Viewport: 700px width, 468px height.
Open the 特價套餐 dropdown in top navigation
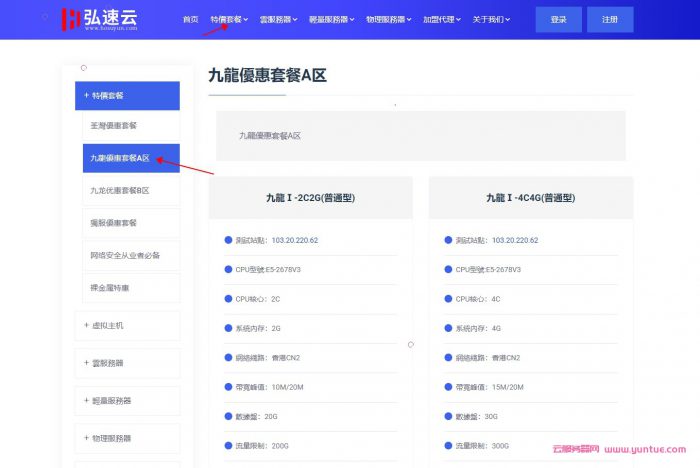(228, 20)
